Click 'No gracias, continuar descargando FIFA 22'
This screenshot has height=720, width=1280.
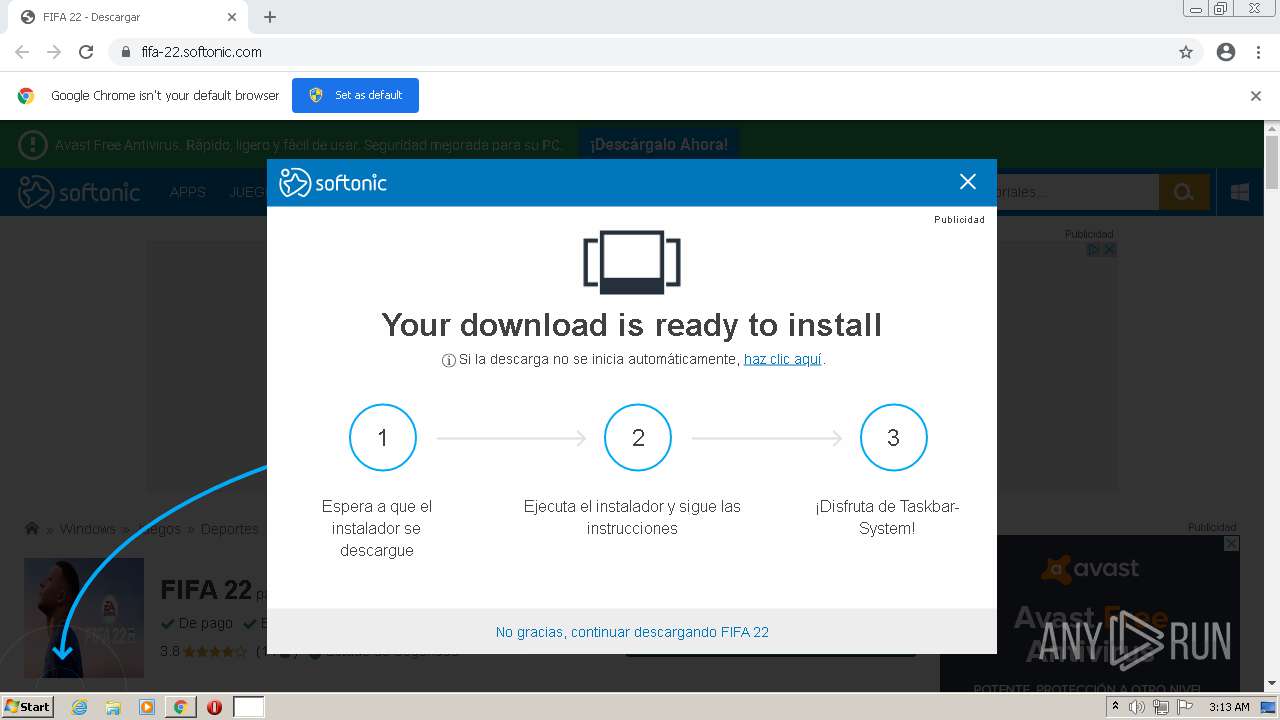click(632, 632)
